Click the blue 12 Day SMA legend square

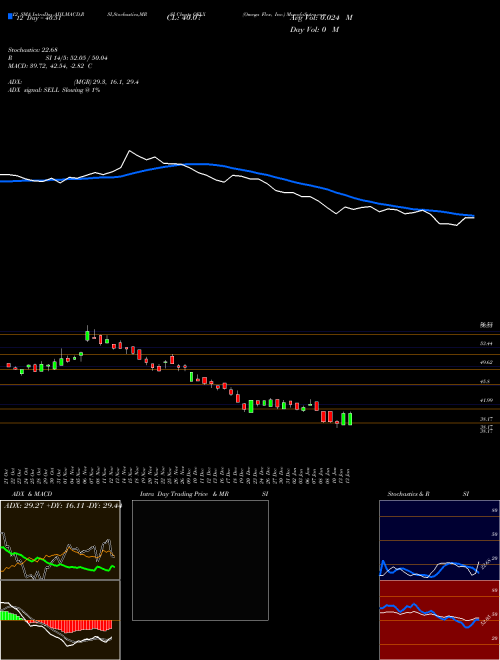10,16
